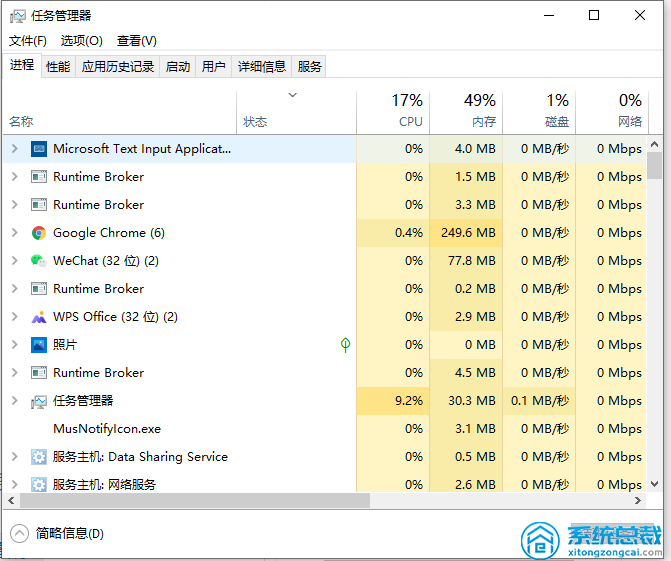Switch to the 应用历史记录 tab
671x561 pixels.
point(118,67)
